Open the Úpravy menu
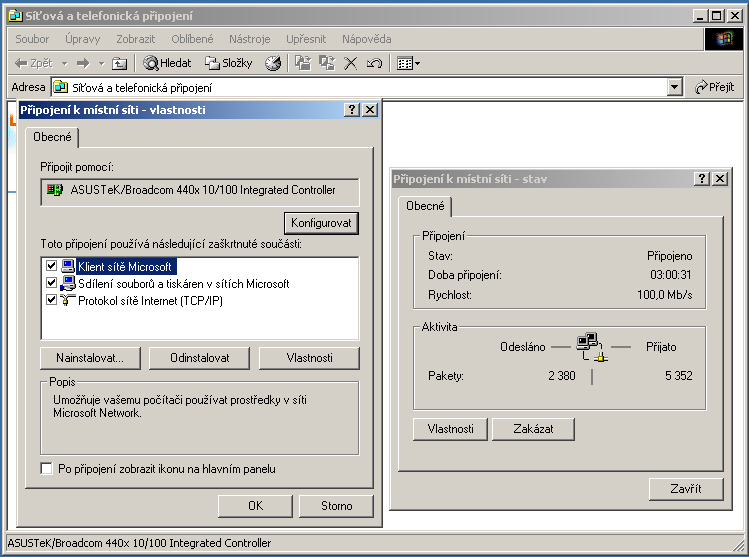Screen dimensions: 749x557 click(83, 39)
